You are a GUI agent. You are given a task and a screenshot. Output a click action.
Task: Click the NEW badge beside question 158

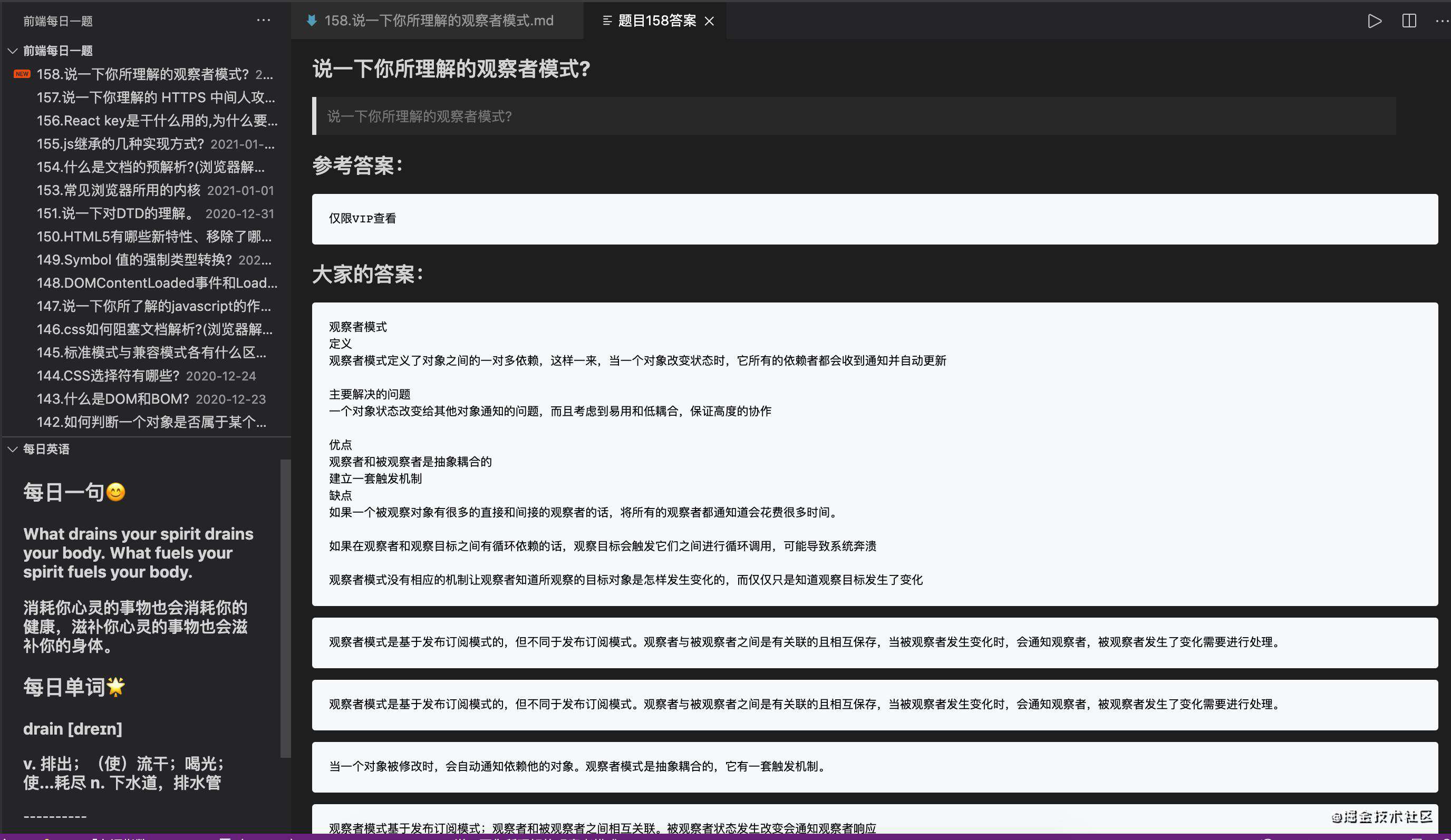point(22,74)
